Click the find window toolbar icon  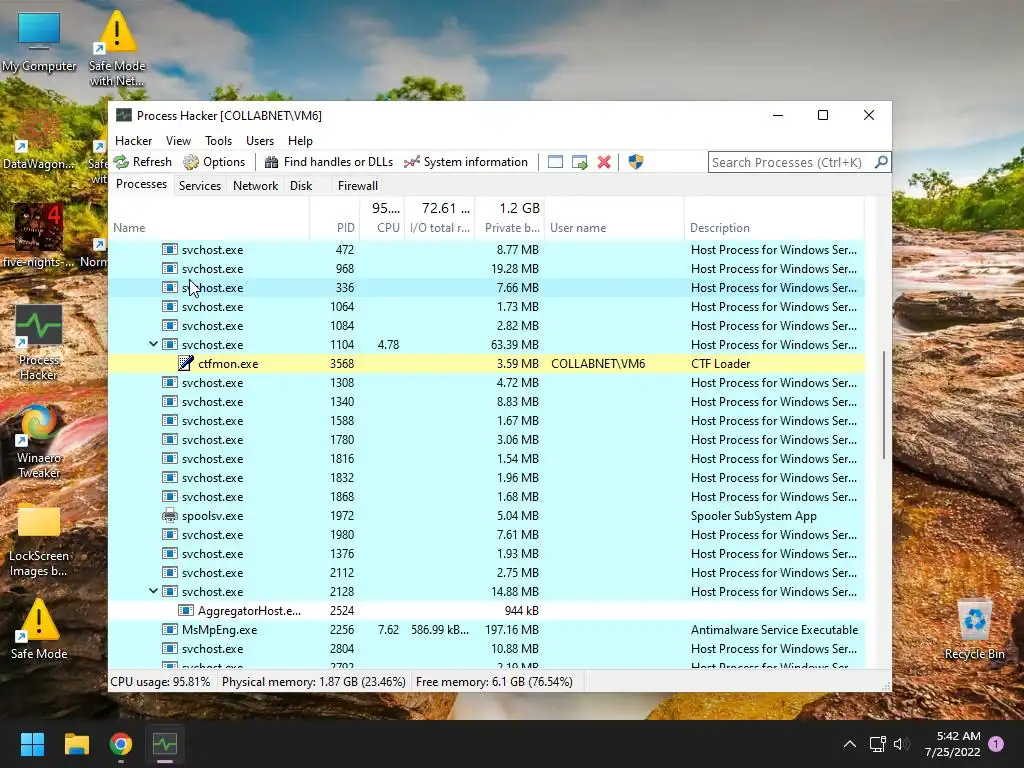[x=555, y=162]
